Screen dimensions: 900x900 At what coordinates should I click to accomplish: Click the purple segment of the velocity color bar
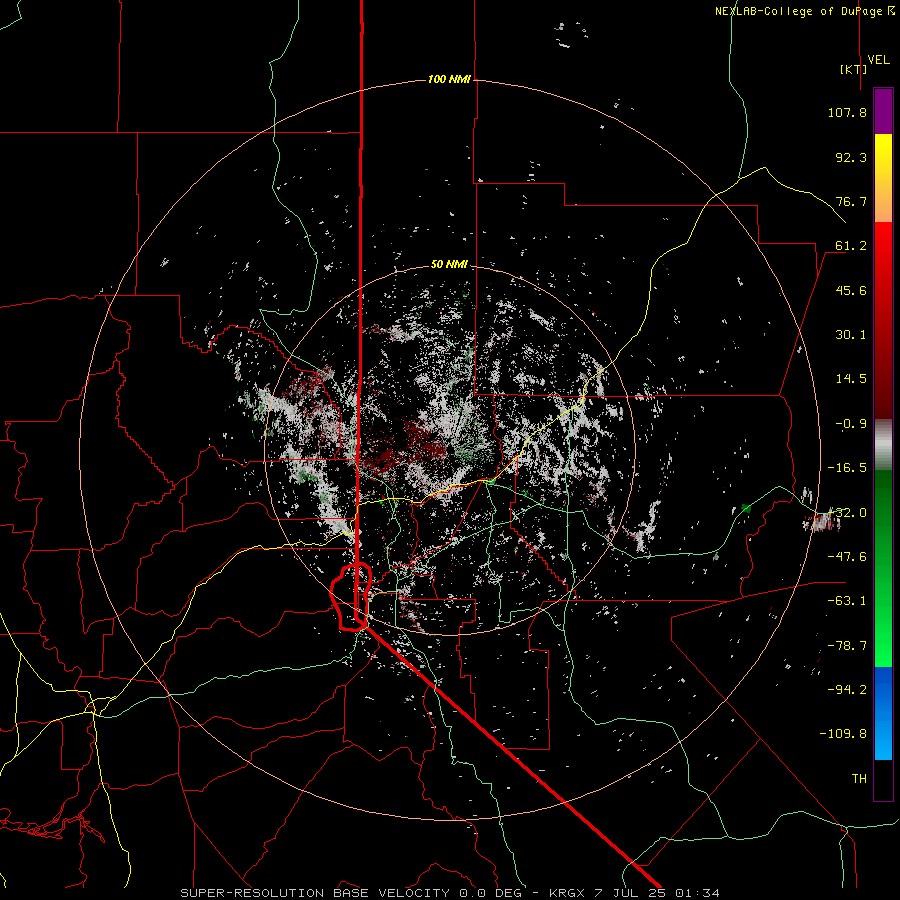pos(883,111)
